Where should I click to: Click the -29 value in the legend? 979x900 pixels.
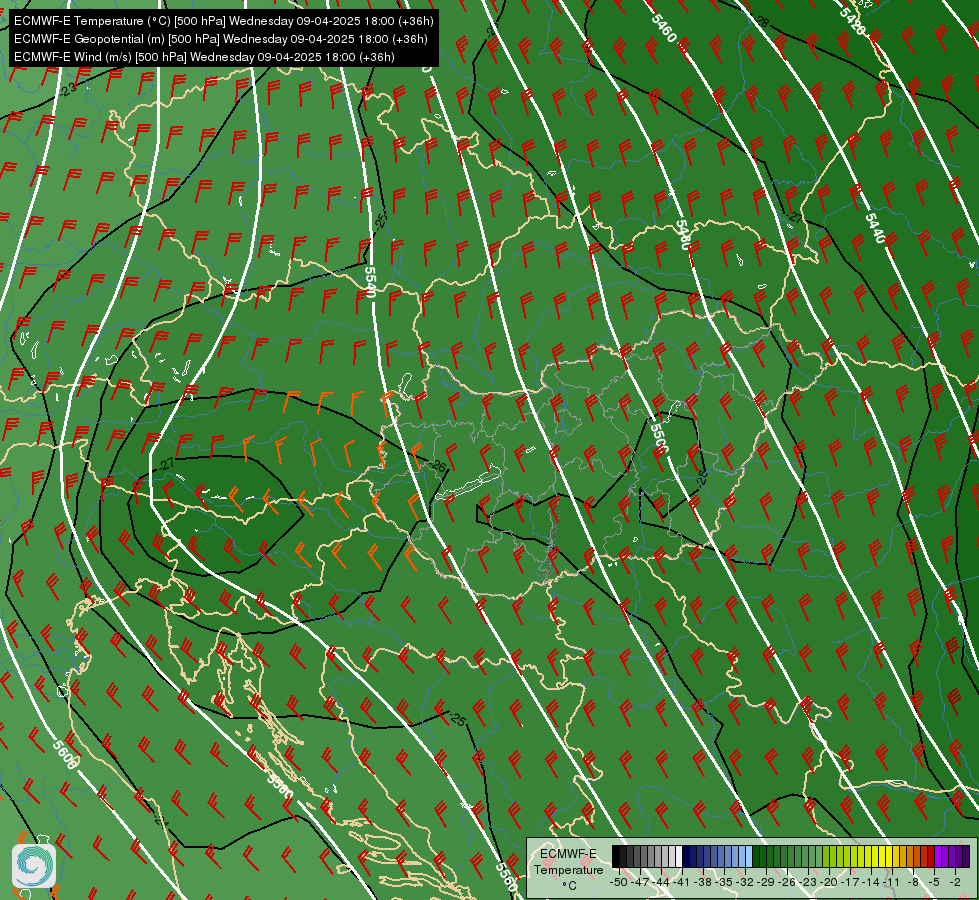tap(766, 882)
